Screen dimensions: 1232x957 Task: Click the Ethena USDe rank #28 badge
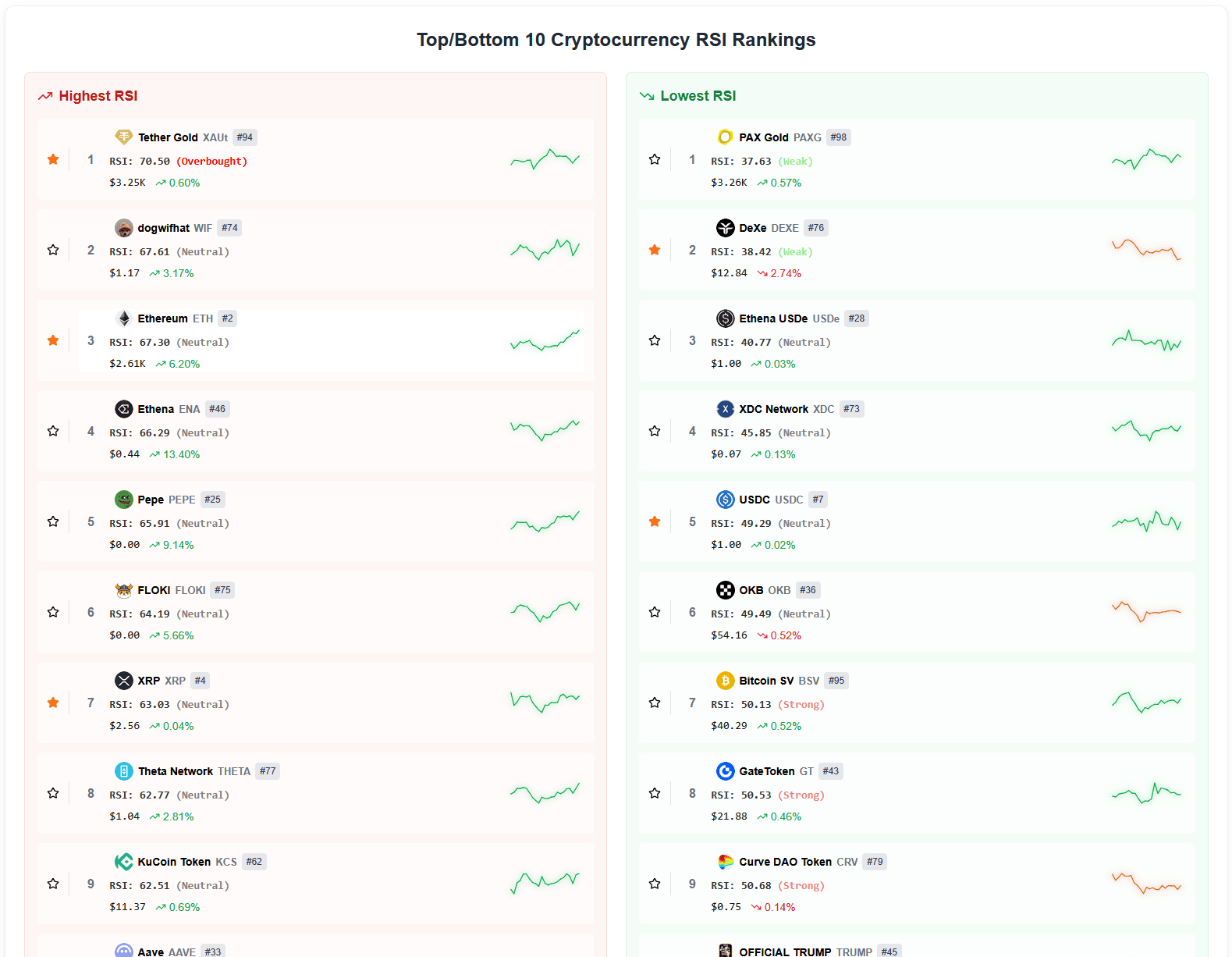pos(856,318)
